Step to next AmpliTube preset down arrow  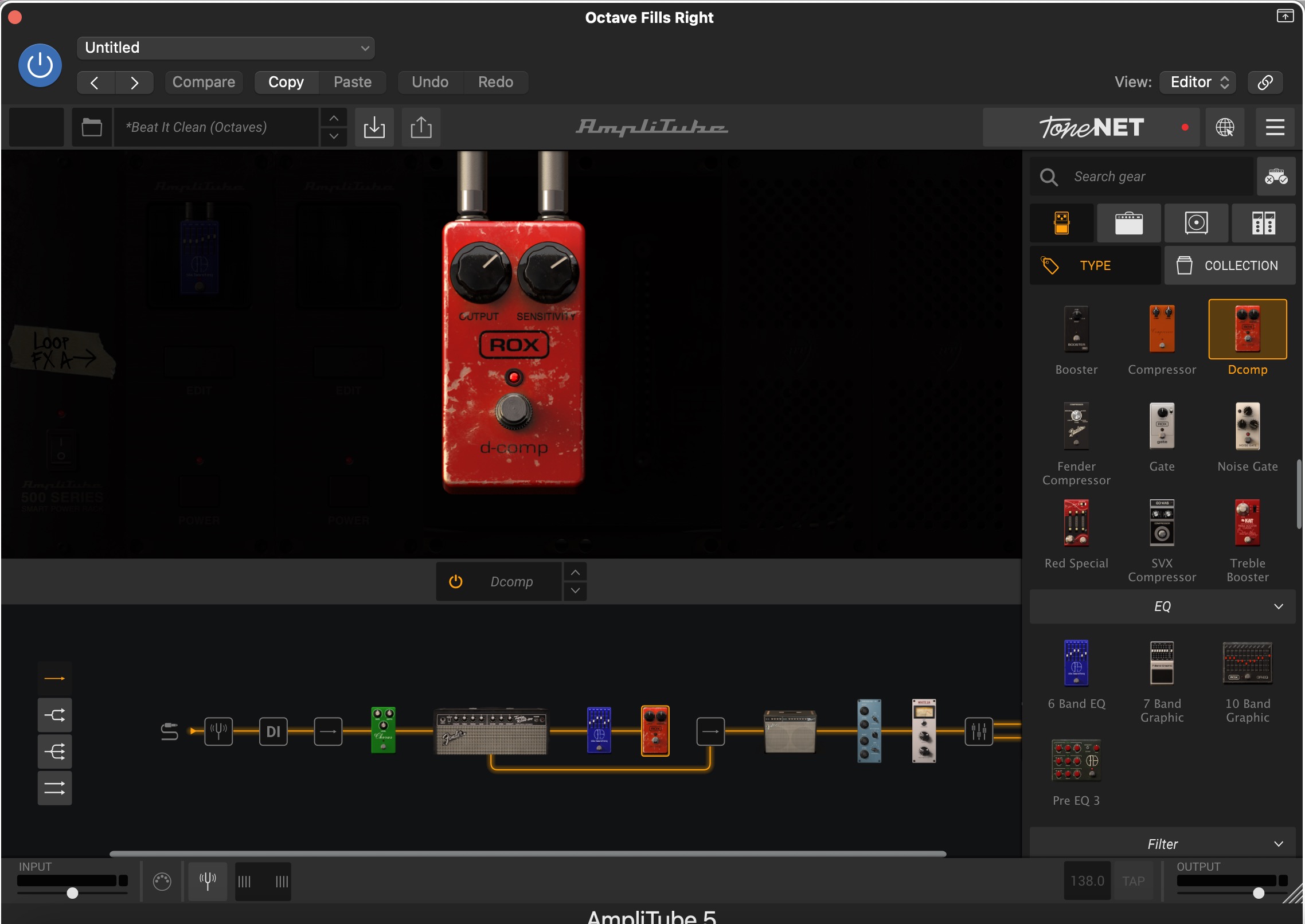(x=334, y=136)
